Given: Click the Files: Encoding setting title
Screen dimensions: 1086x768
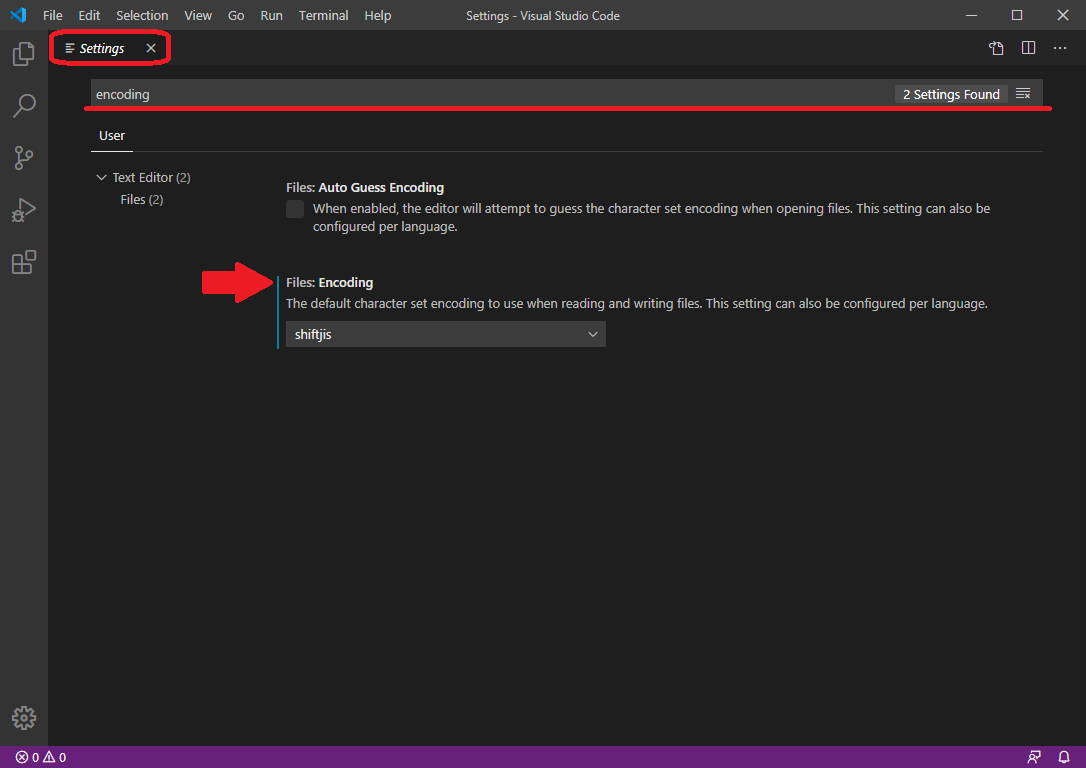Looking at the screenshot, I should [x=330, y=283].
